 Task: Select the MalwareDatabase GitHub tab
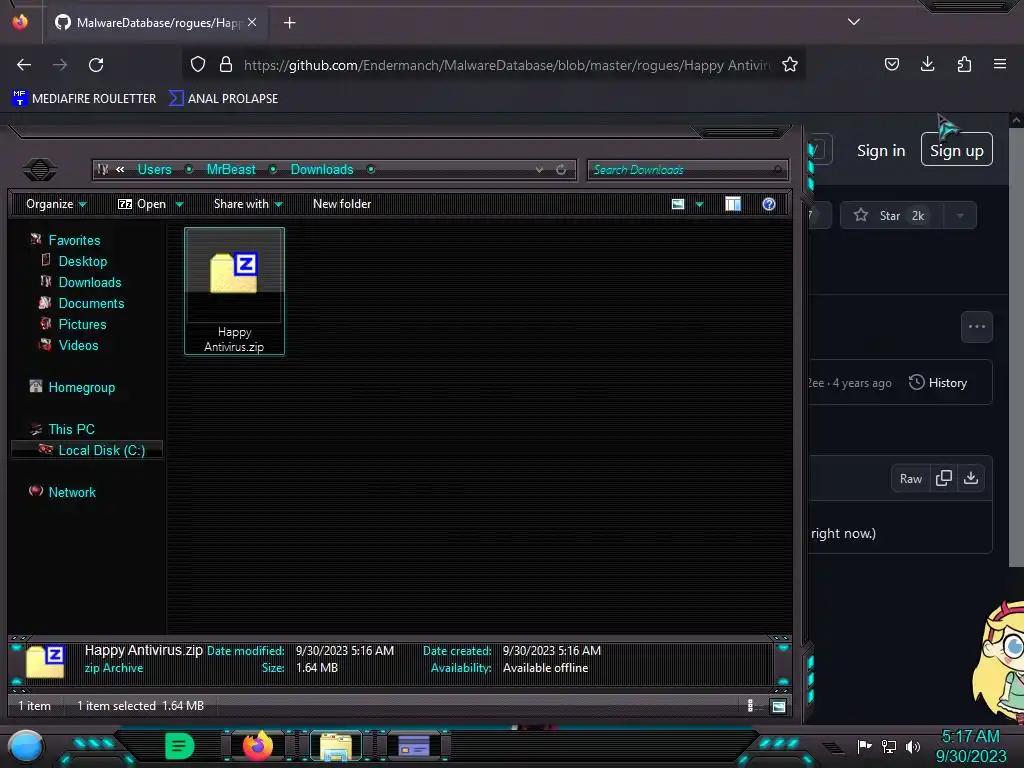[157, 23]
